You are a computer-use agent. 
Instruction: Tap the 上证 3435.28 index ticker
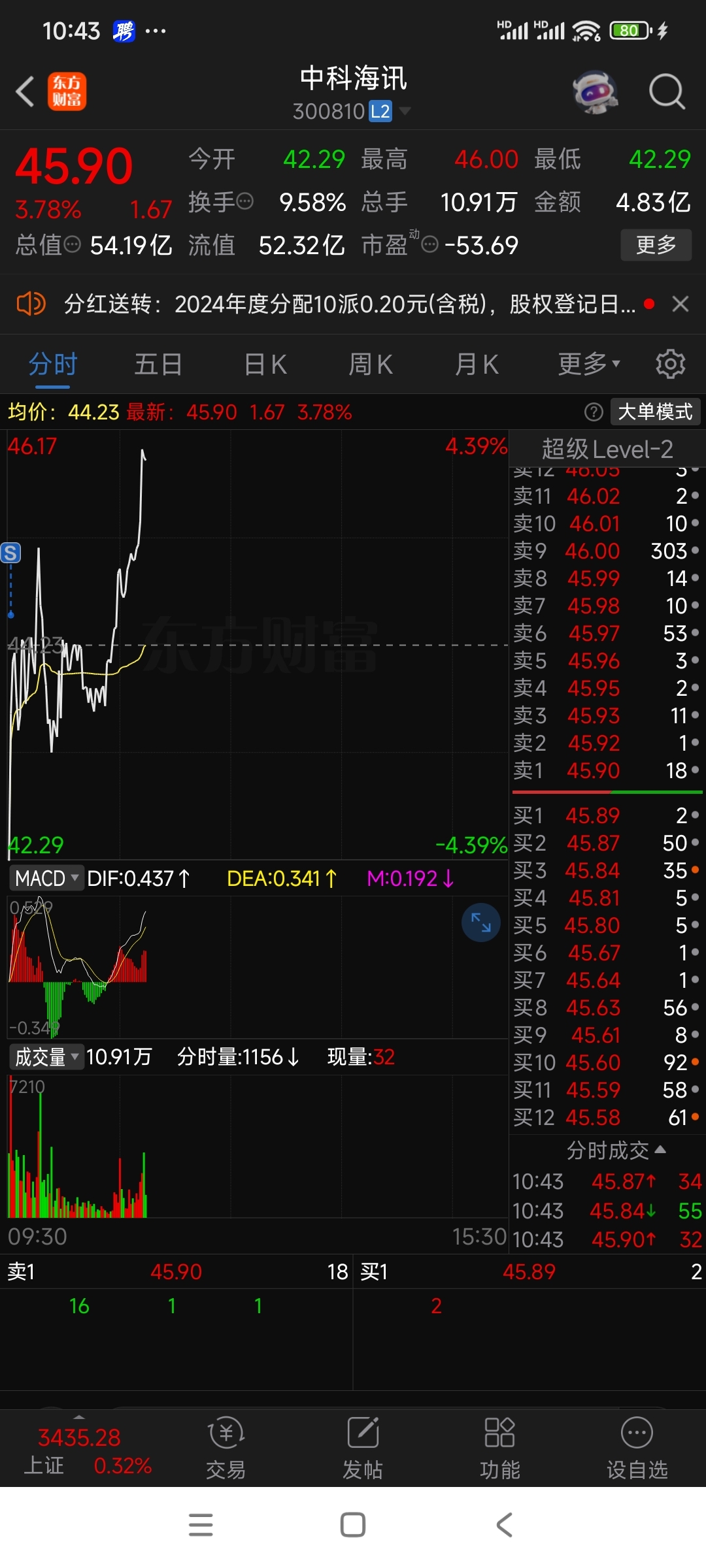click(88, 1452)
